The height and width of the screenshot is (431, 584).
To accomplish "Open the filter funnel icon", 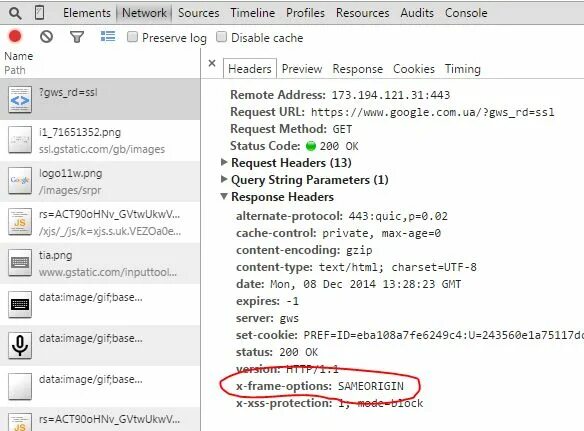I will 77,37.
